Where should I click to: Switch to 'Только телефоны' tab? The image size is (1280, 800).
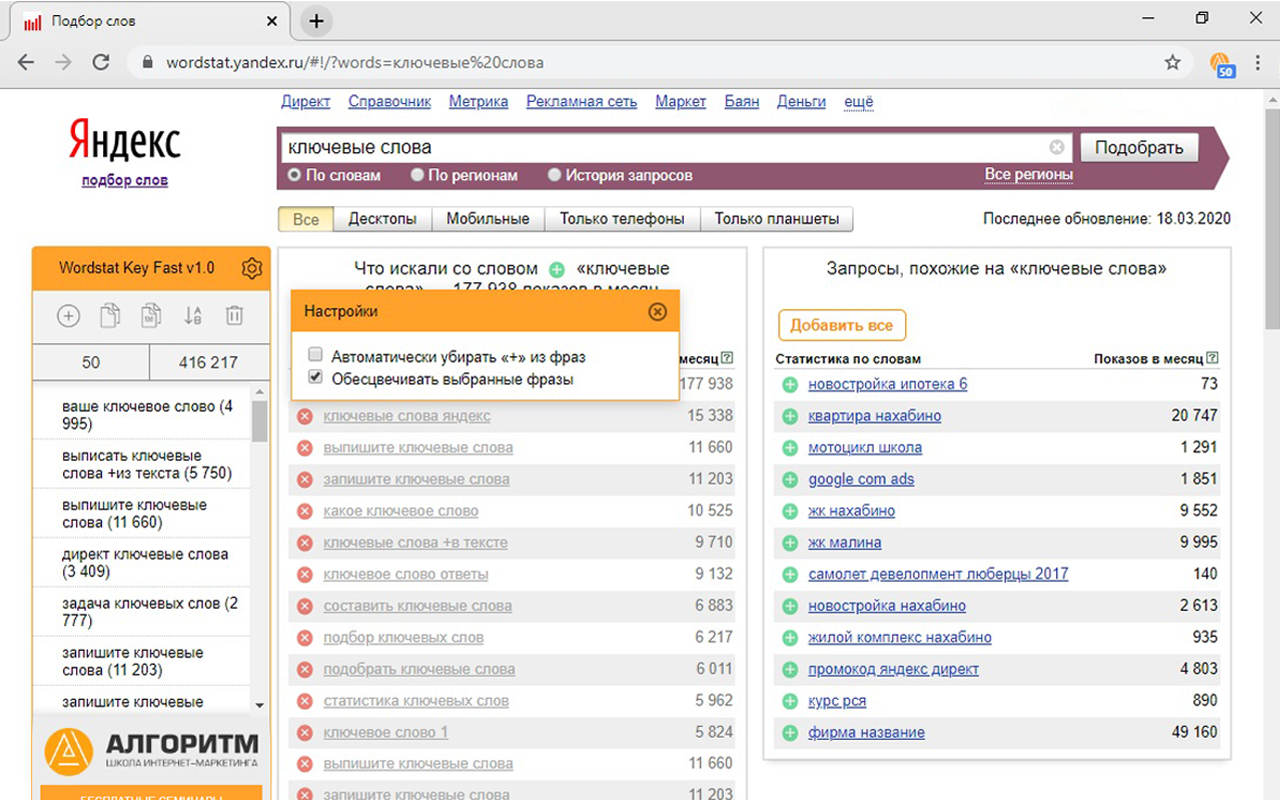pos(622,219)
